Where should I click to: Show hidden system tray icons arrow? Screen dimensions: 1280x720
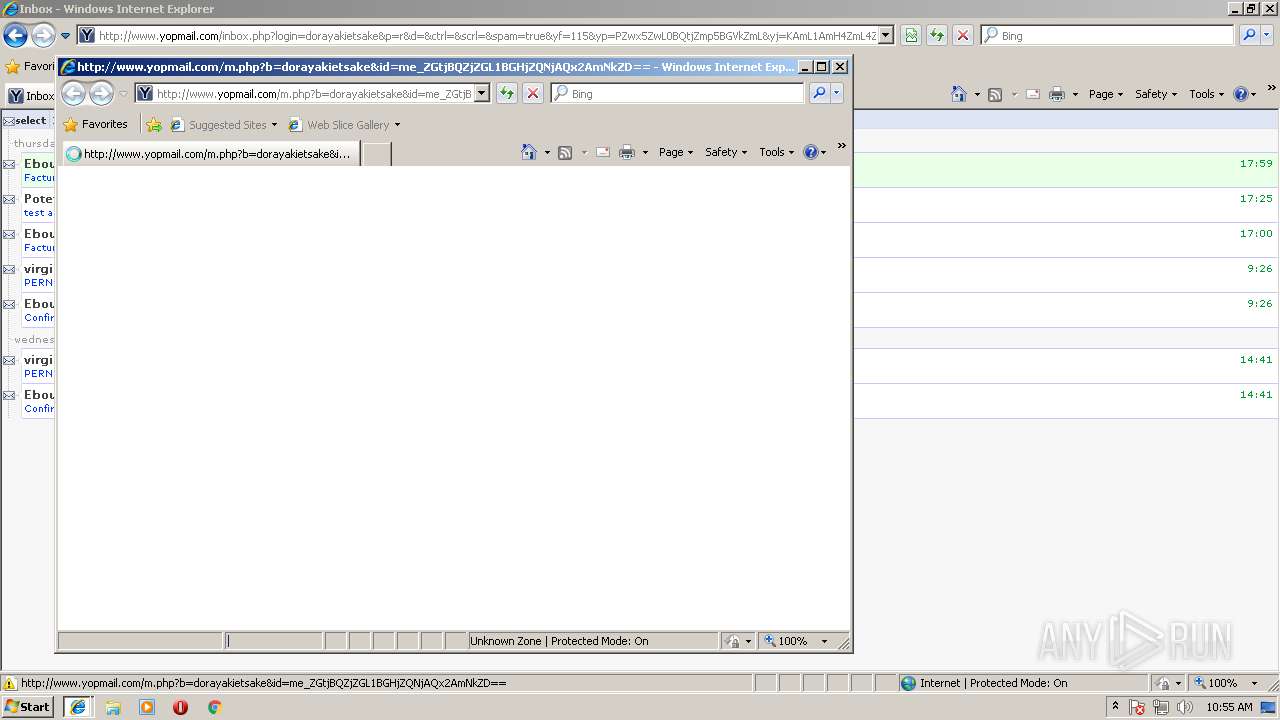(x=1115, y=706)
